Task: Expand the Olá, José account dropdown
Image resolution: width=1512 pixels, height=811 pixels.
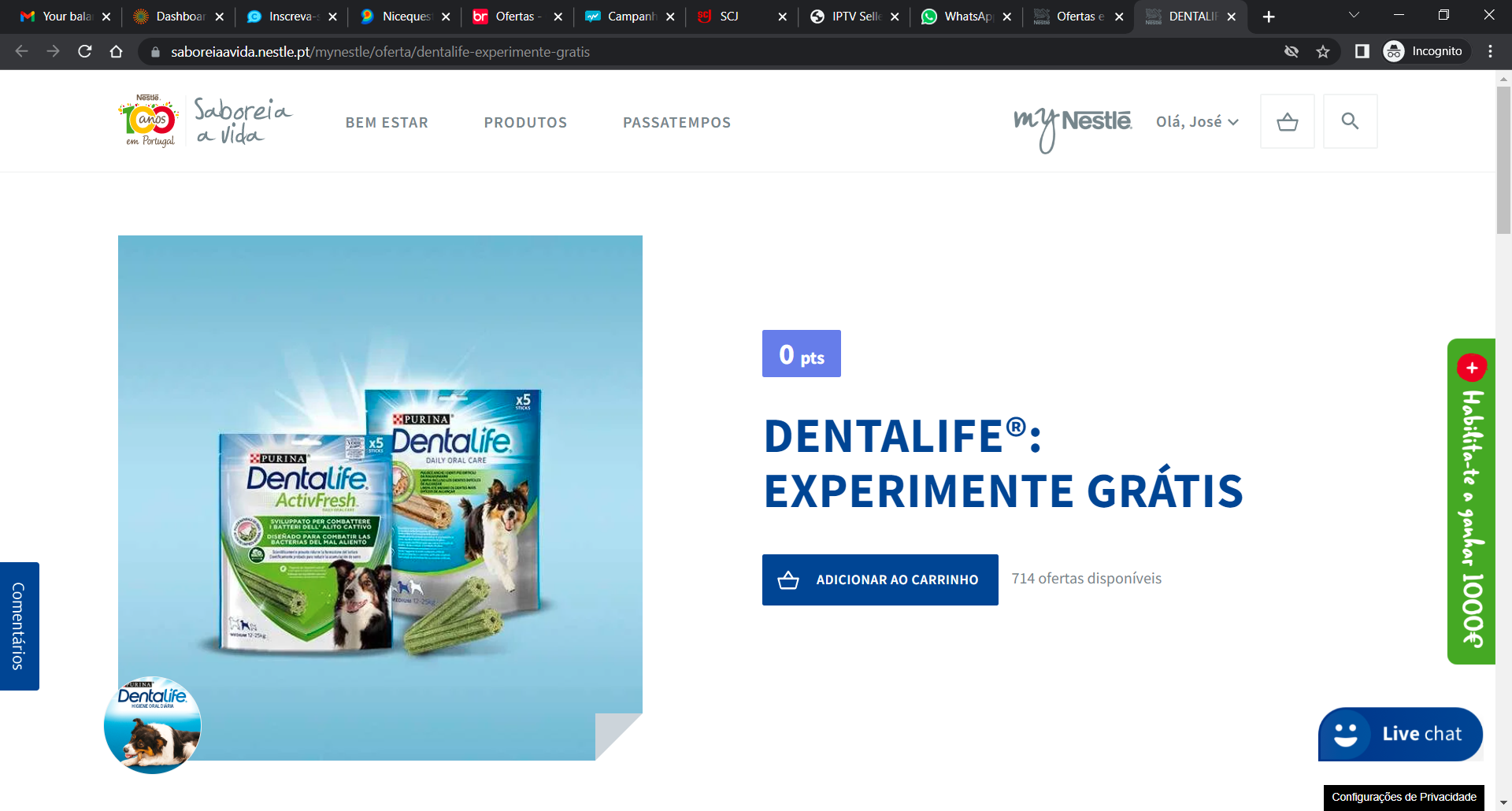Action: pos(1197,122)
